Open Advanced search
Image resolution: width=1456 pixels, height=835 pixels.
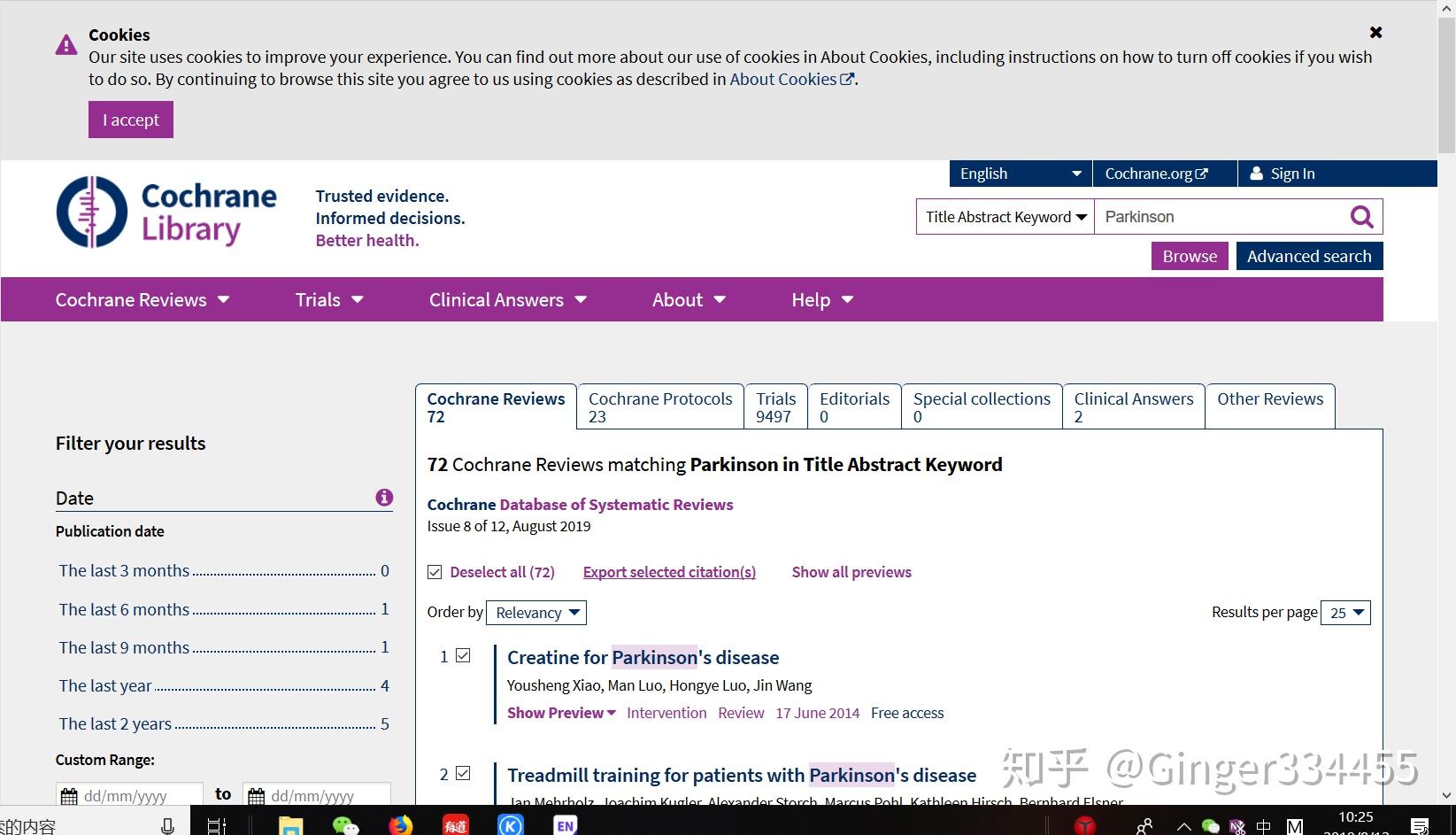pos(1308,255)
